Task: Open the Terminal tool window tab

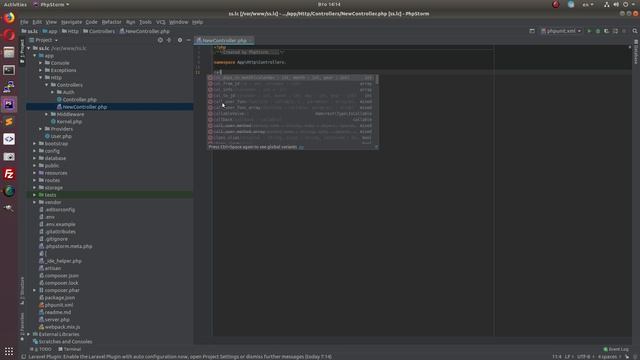Action: pos(69,349)
